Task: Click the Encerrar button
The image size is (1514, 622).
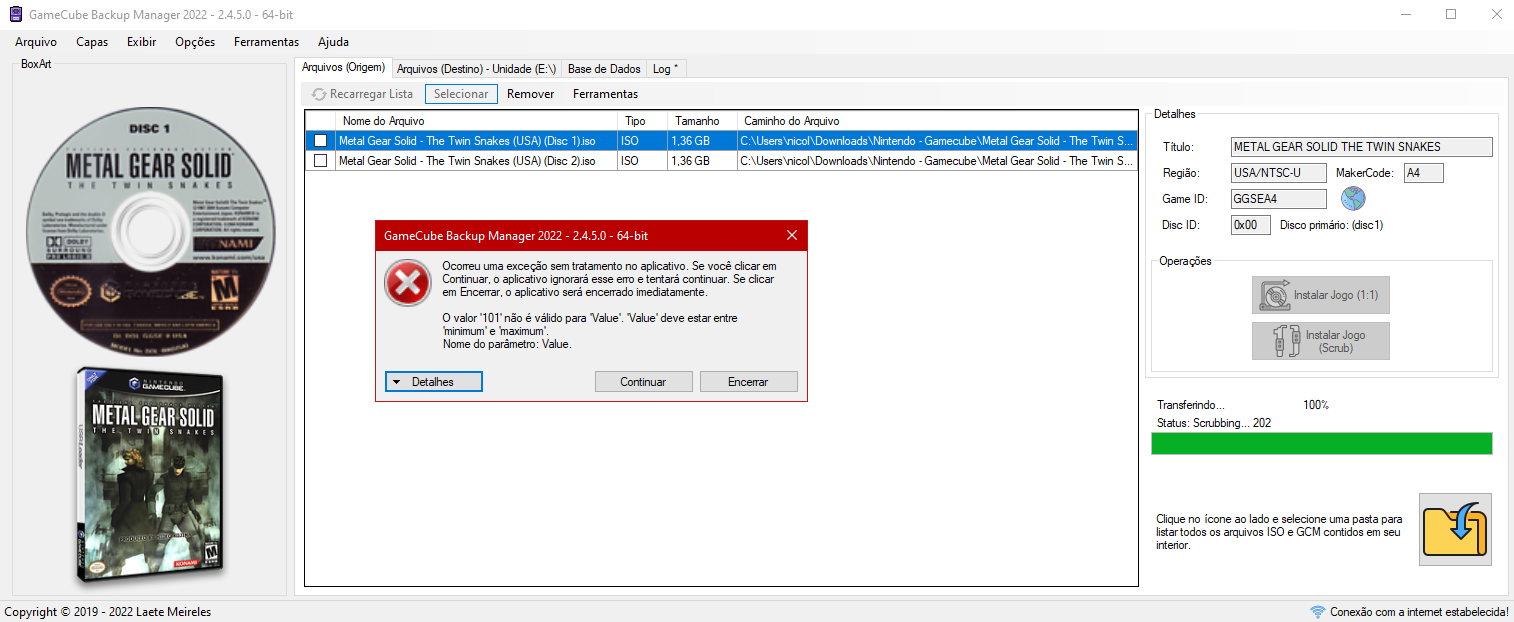Action: [x=748, y=382]
